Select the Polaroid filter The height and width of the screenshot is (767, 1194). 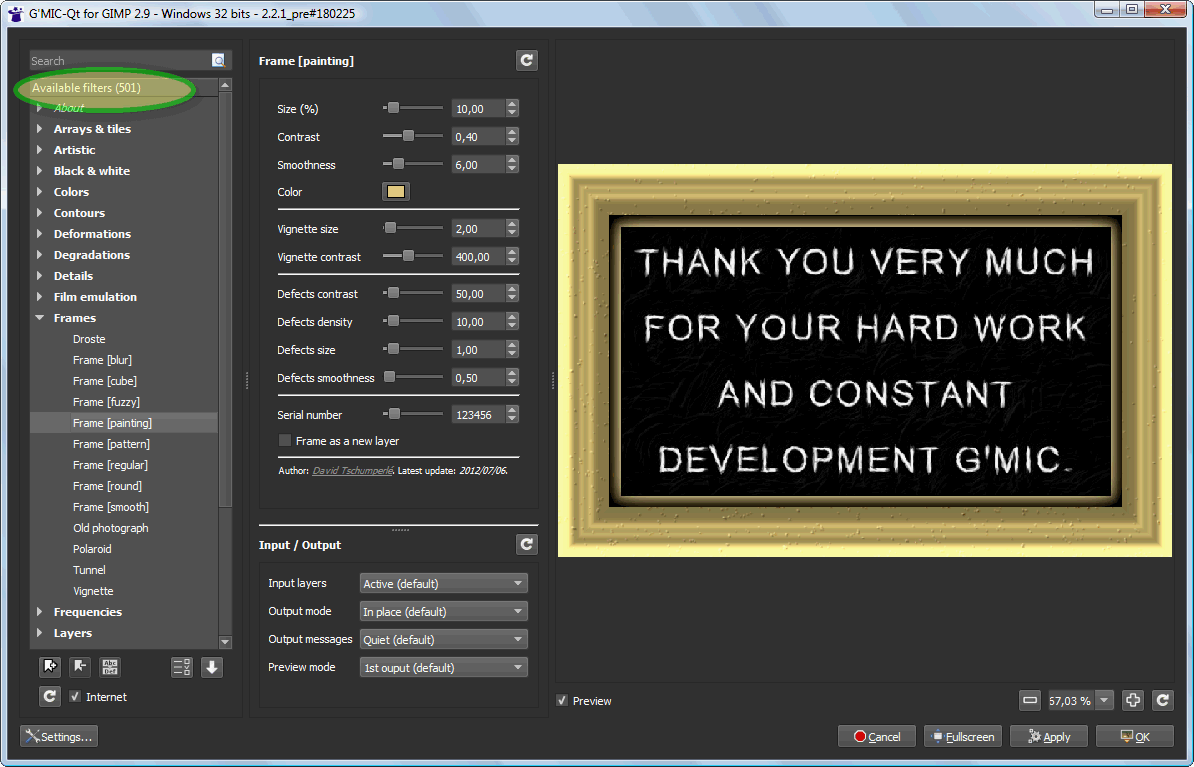click(92, 549)
